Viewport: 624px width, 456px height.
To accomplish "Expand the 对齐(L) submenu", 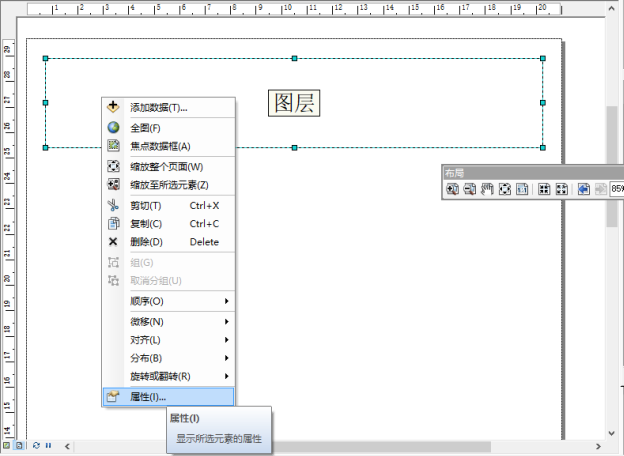I will [x=168, y=340].
